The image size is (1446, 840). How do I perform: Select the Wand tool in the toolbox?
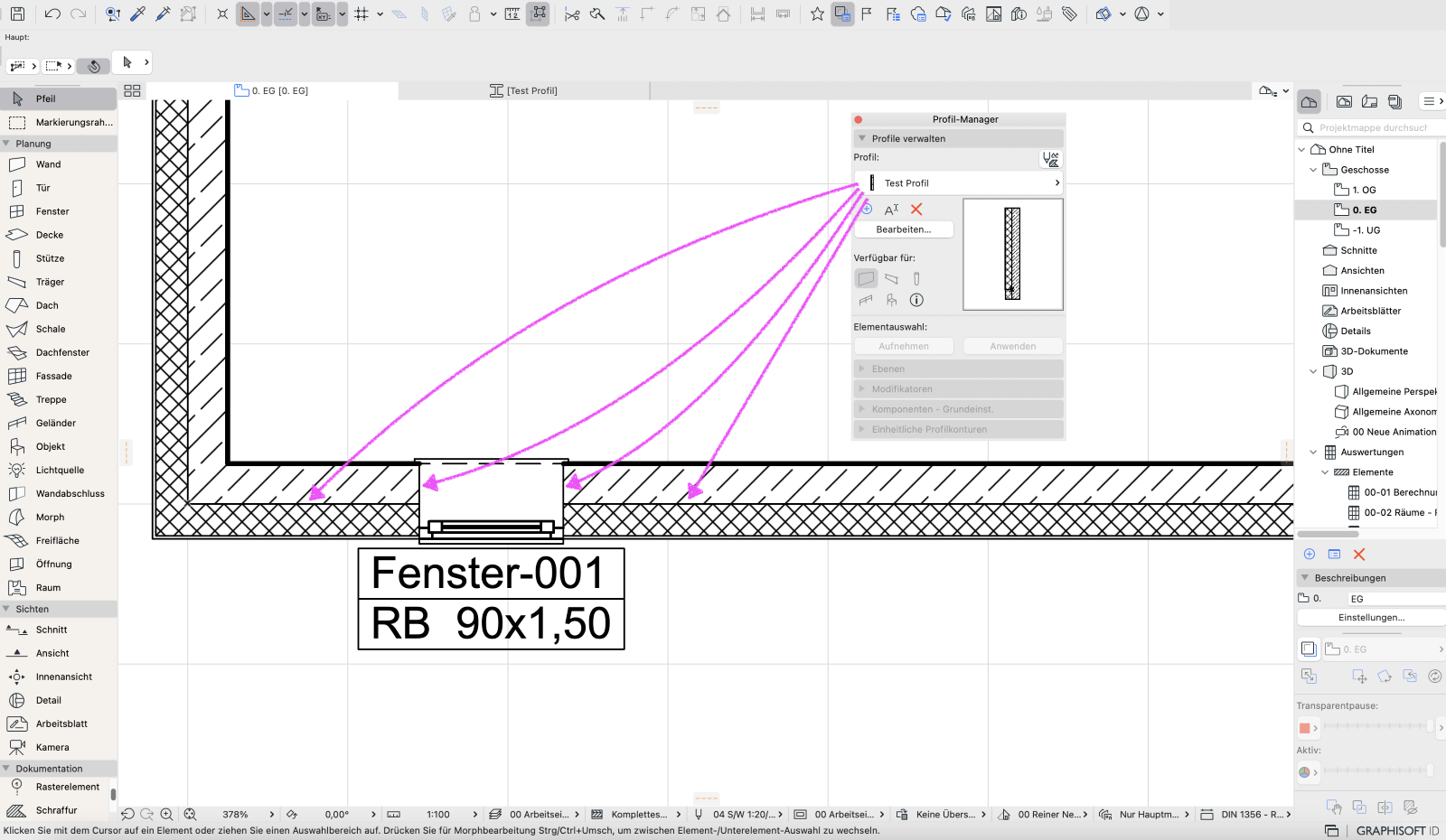pos(58,164)
